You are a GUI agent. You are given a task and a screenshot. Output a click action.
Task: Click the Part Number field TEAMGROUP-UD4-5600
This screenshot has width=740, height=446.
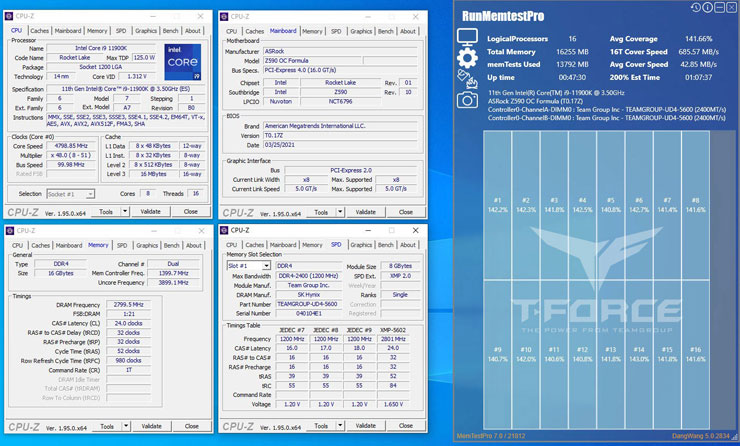[307, 304]
